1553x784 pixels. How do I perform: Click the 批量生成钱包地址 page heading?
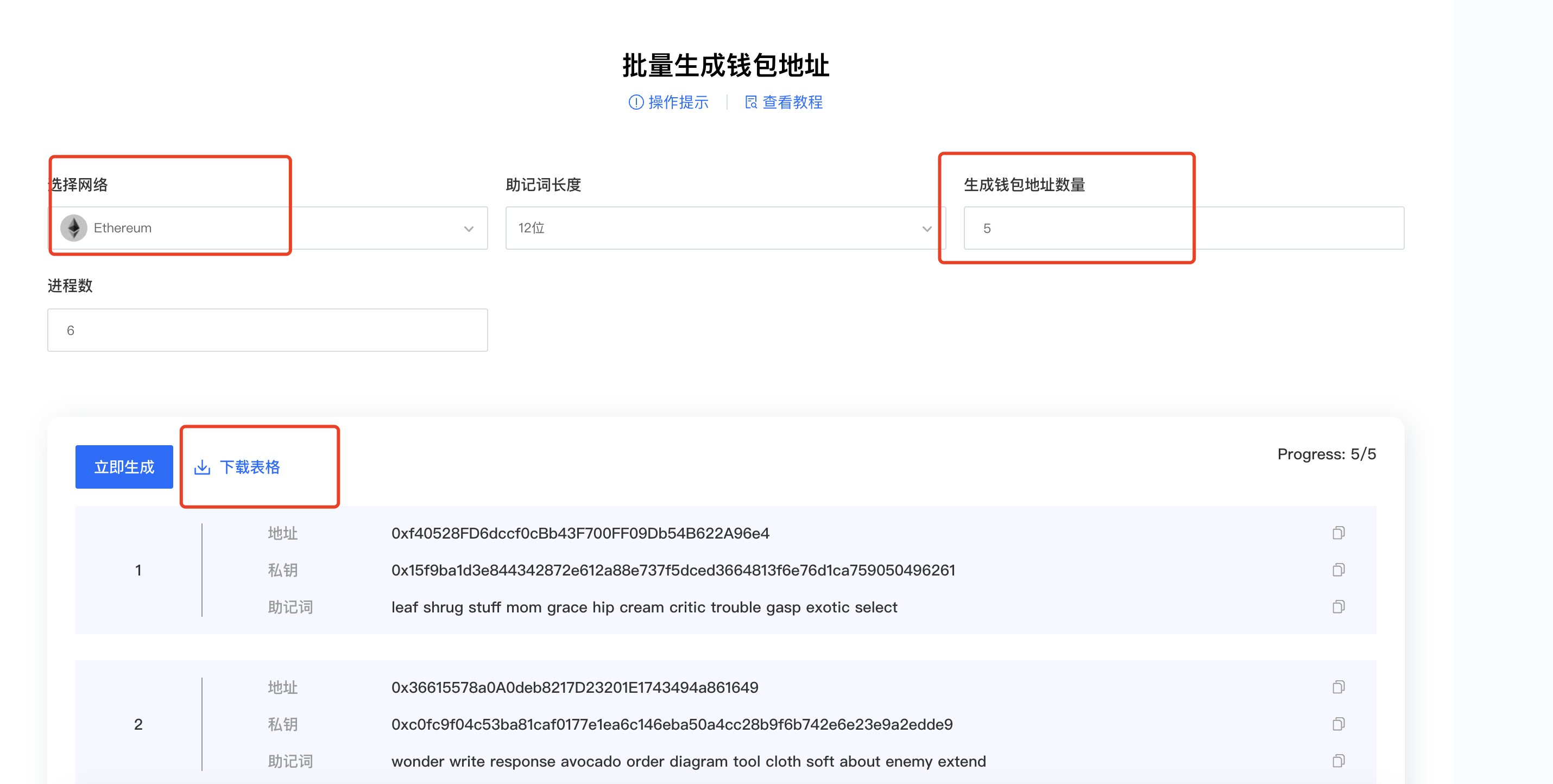[726, 65]
